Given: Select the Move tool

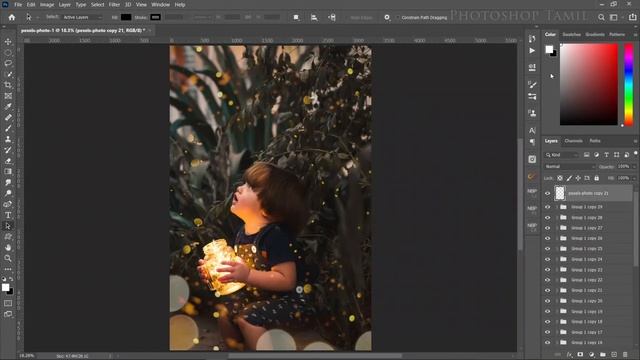Looking at the screenshot, I should pyautogui.click(x=8, y=42).
